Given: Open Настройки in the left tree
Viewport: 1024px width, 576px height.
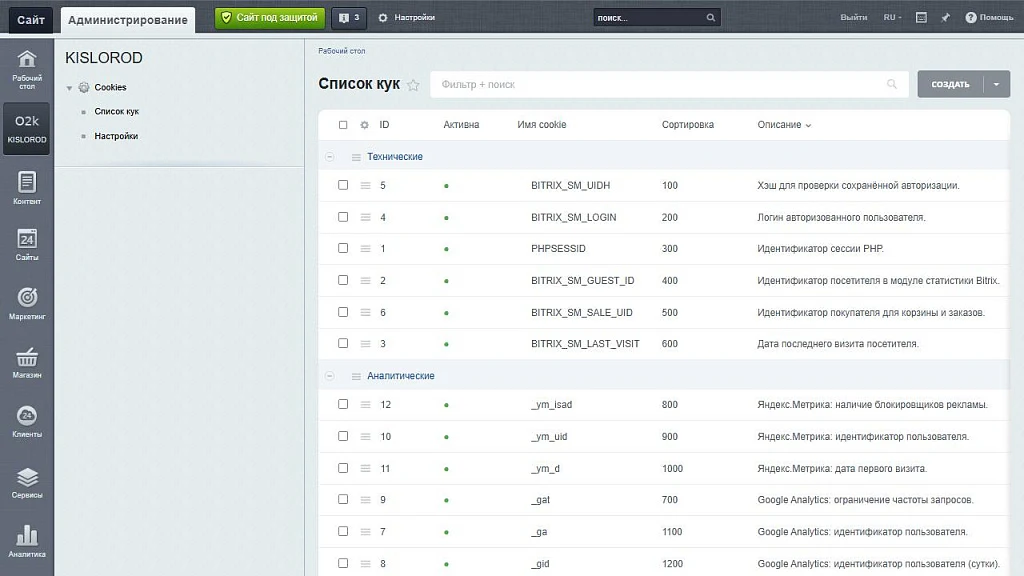Looking at the screenshot, I should click(x=116, y=136).
